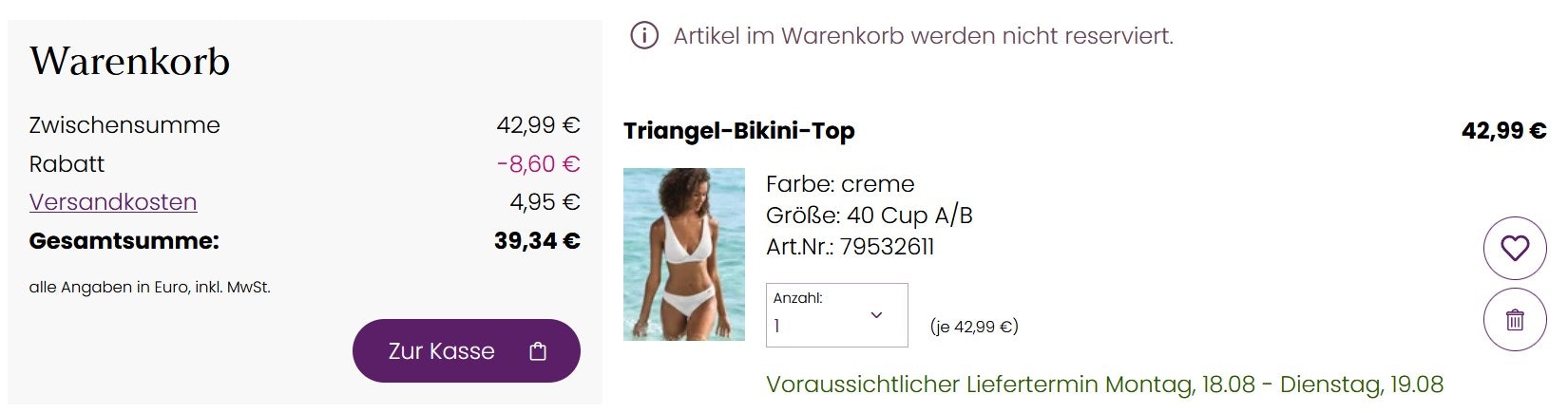Click the Farbe: creme label
1568x413 pixels.
click(x=840, y=184)
